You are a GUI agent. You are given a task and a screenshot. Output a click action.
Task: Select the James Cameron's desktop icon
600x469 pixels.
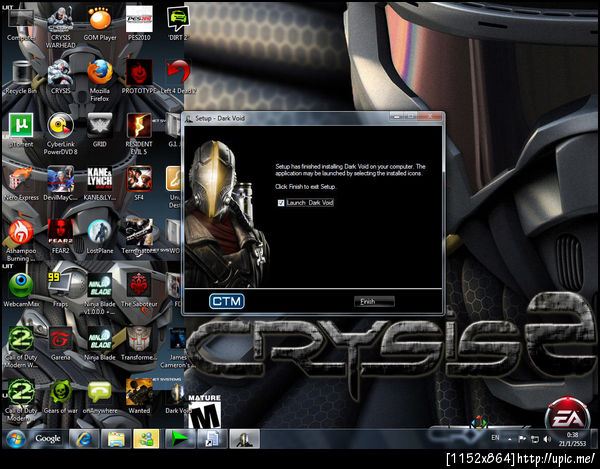click(x=178, y=347)
